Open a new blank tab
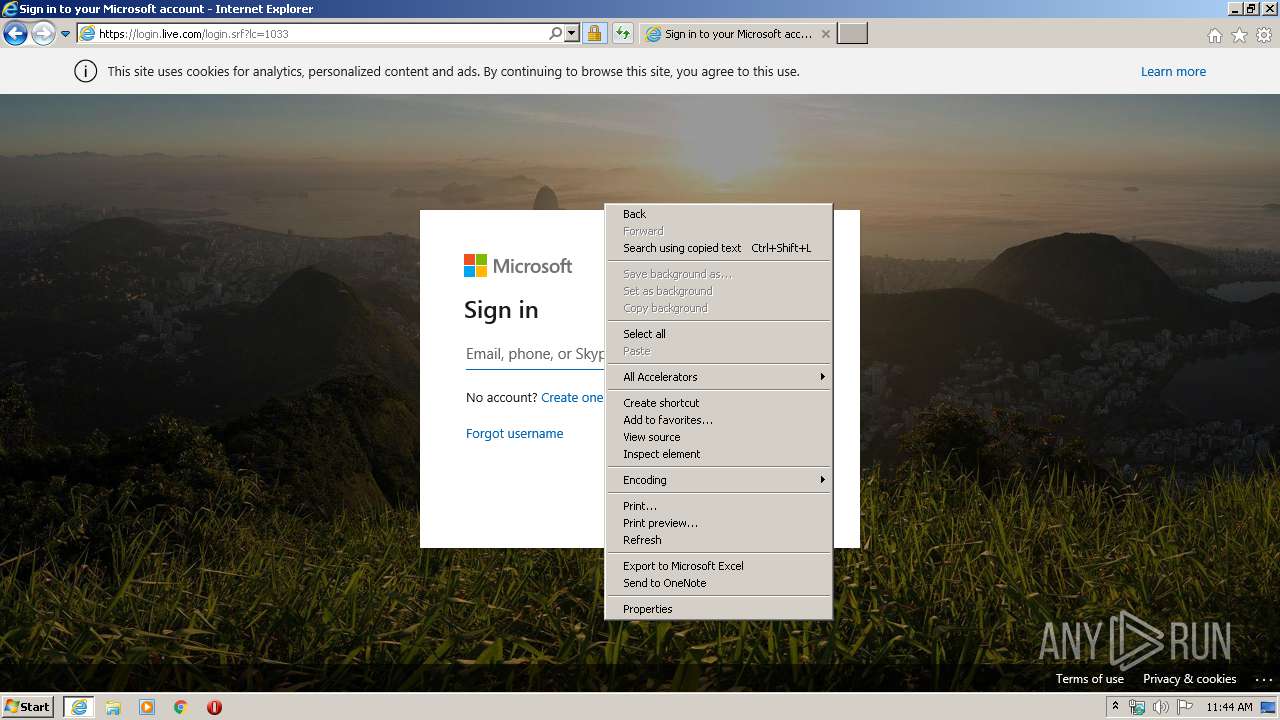The width and height of the screenshot is (1280, 720). coord(852,34)
